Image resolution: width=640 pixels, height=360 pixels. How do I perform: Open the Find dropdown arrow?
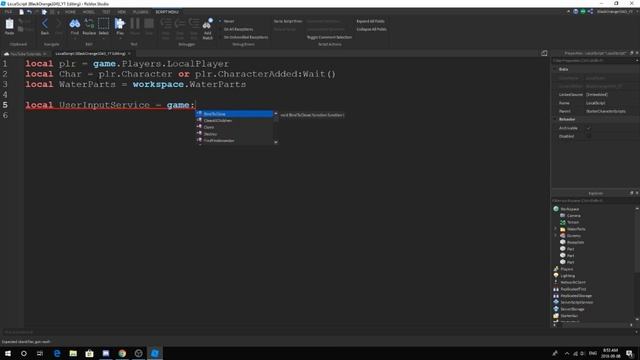pyautogui.click(x=74, y=38)
